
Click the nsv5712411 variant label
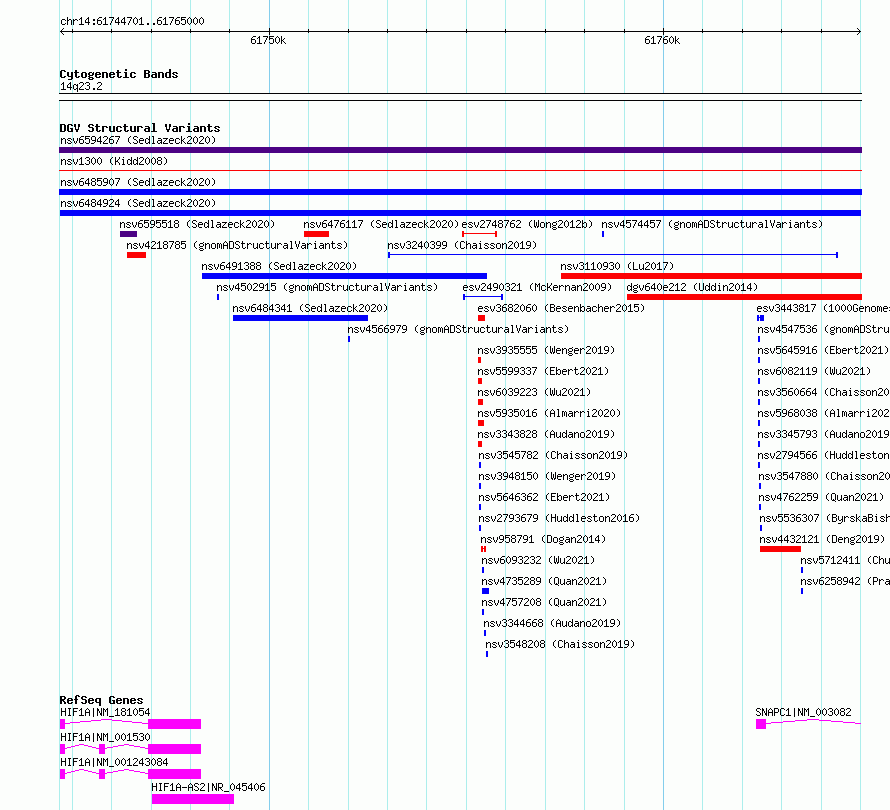pos(845,560)
